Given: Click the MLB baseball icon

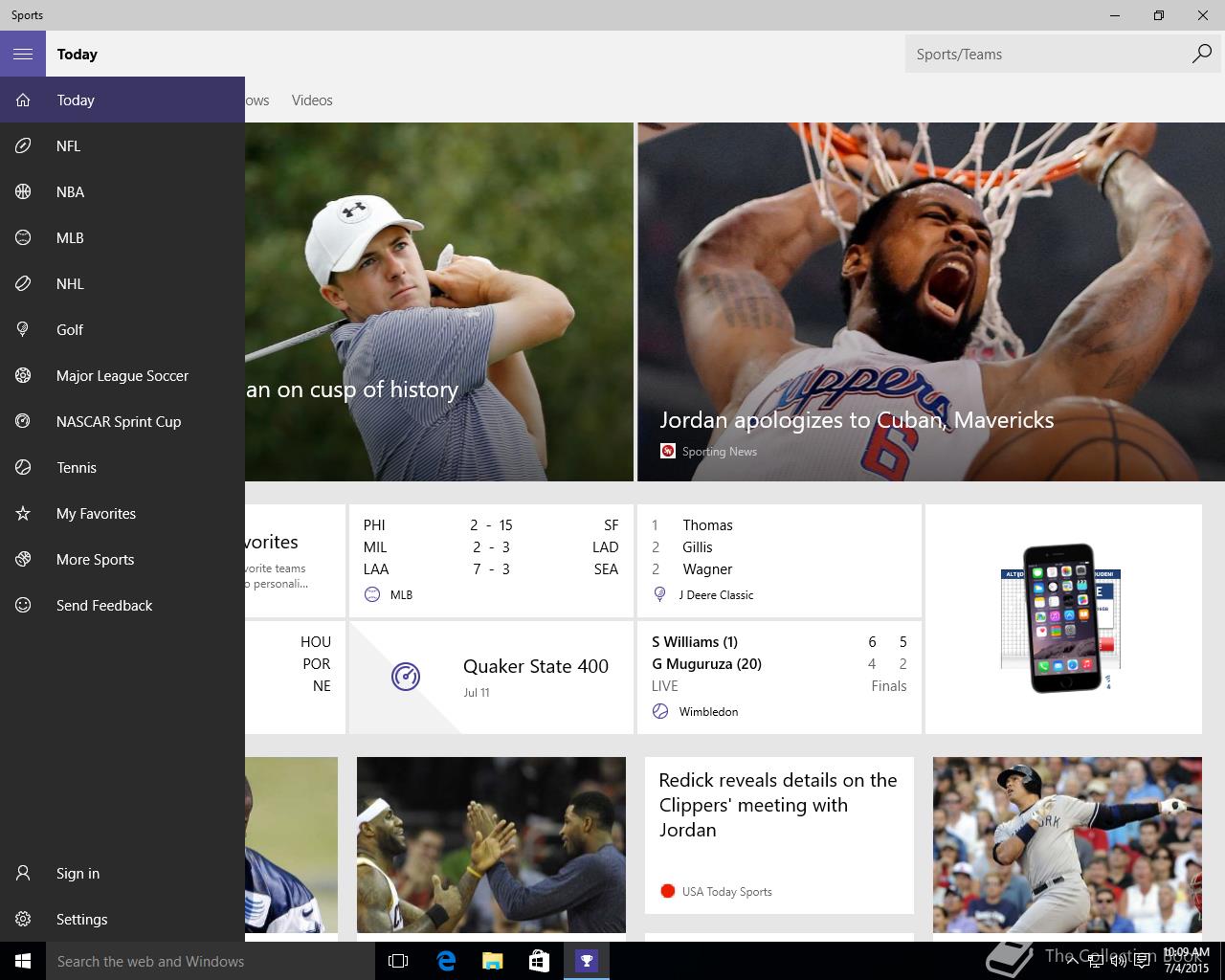Looking at the screenshot, I should pos(23,237).
